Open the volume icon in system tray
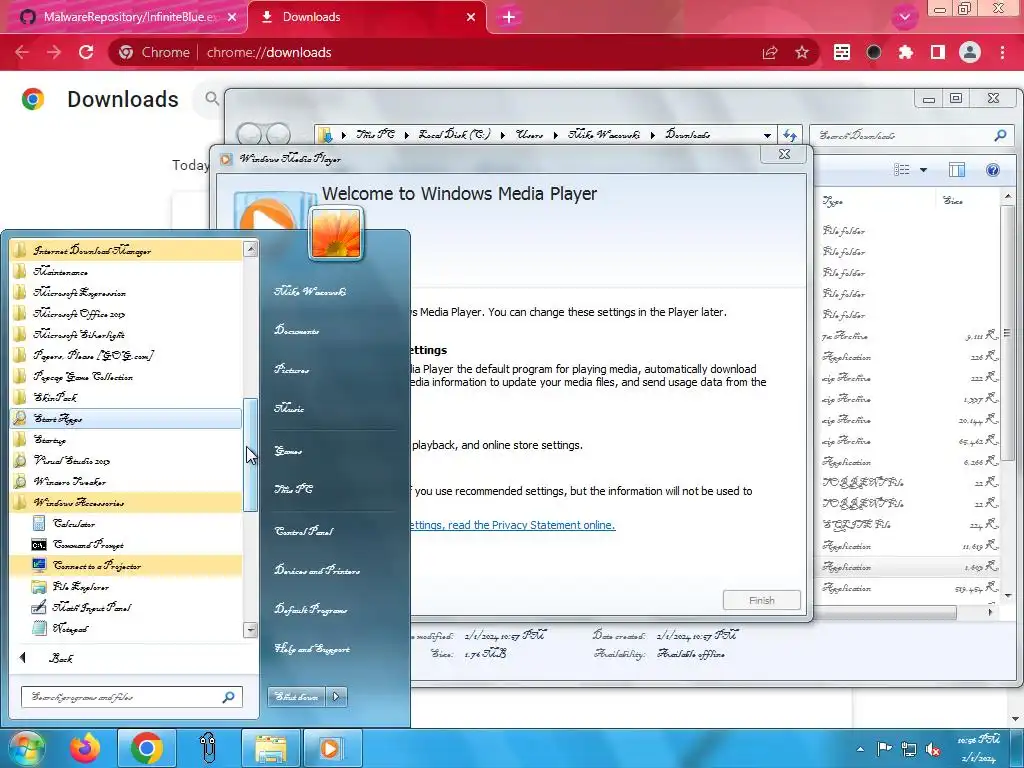This screenshot has width=1024, height=768. pos(934,749)
